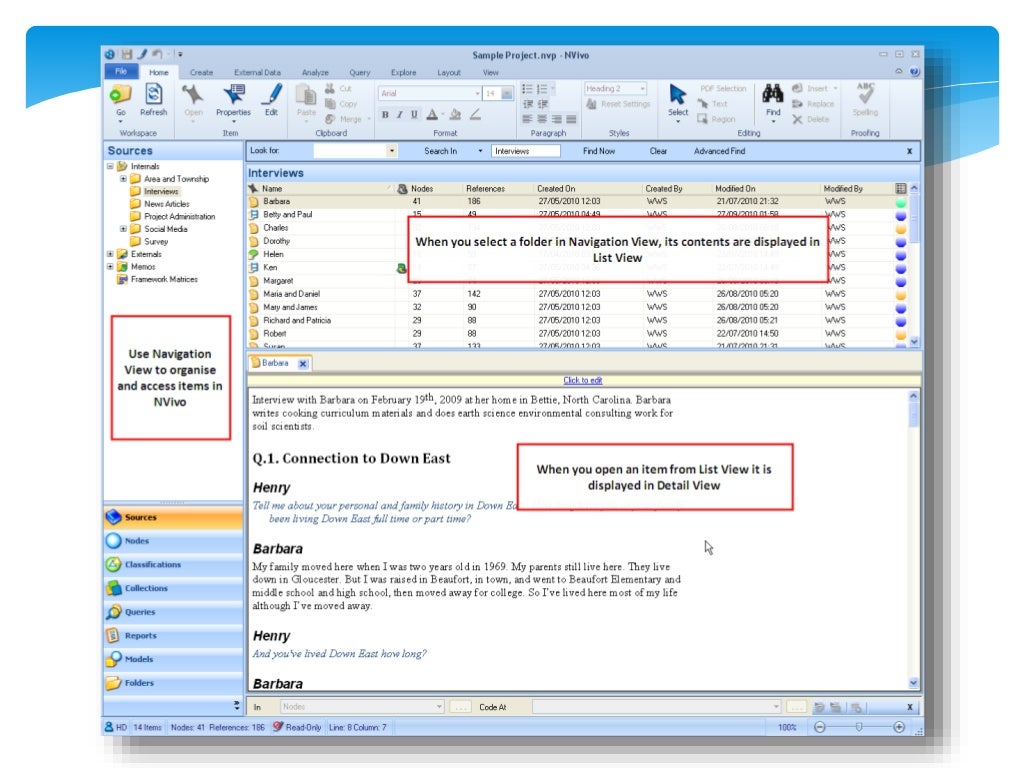Click the Copy icon
This screenshot has width=1024, height=768.
tap(330, 103)
